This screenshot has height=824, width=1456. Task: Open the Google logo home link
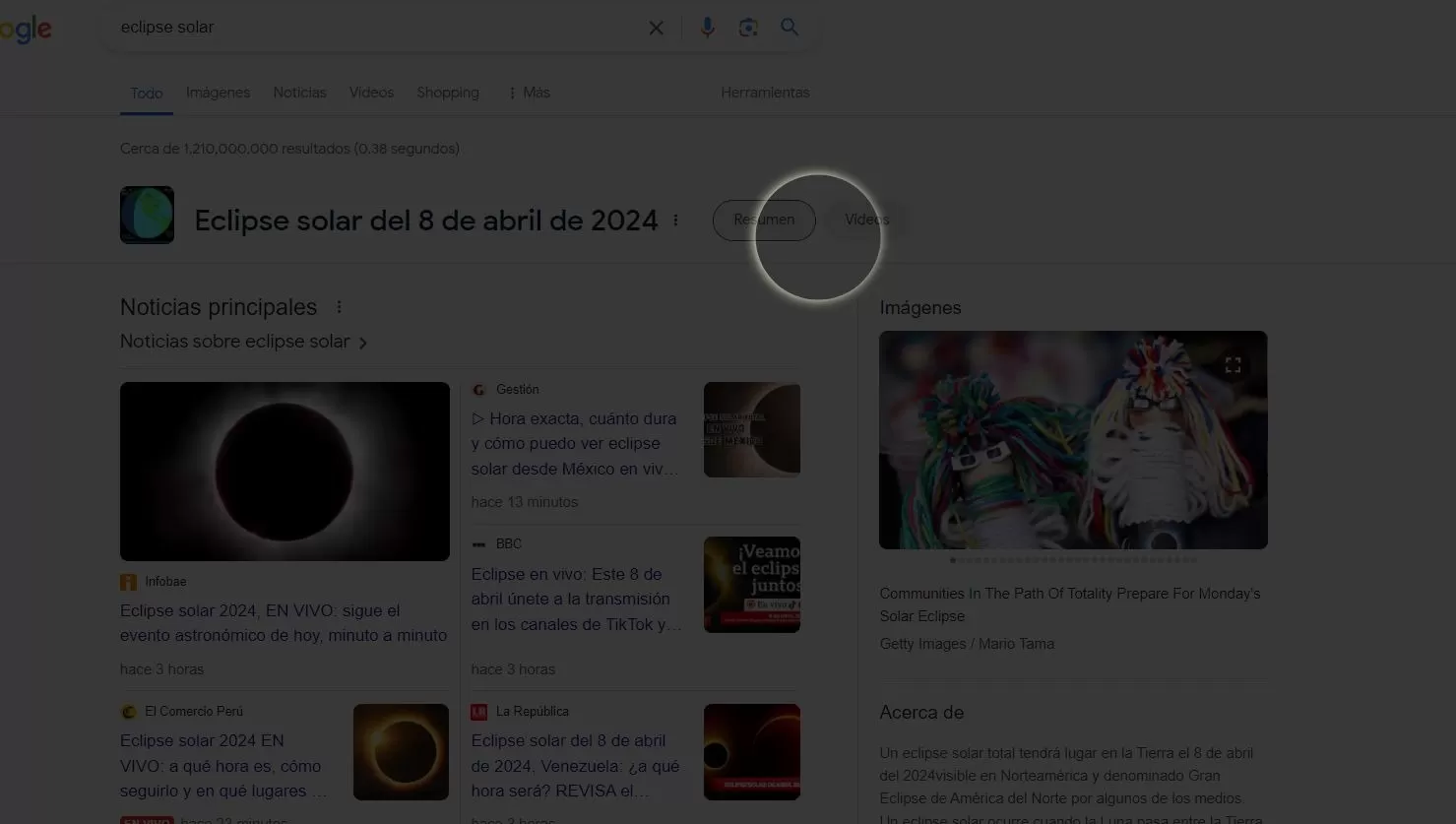click(x=26, y=29)
